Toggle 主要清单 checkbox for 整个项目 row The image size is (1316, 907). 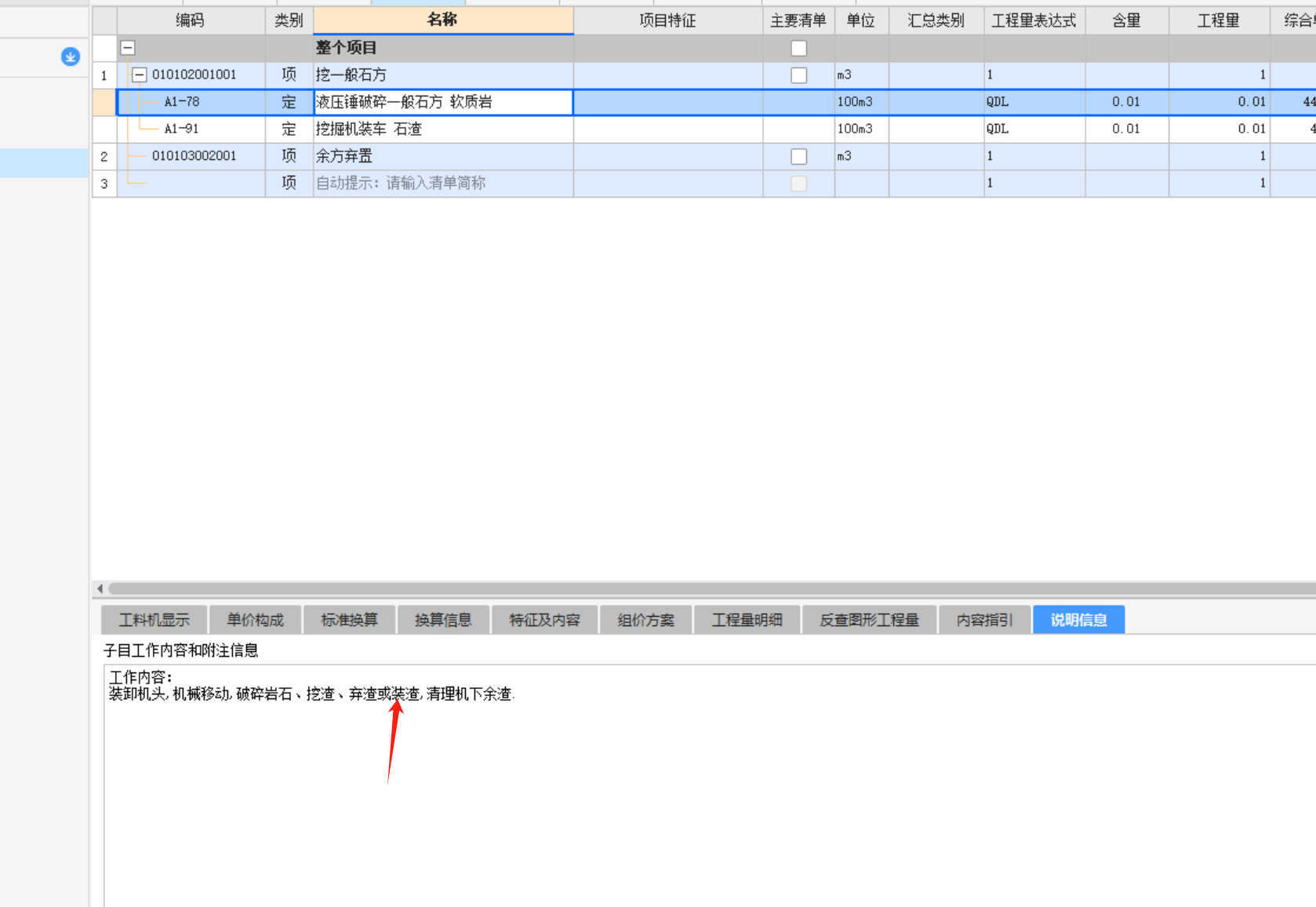click(798, 49)
